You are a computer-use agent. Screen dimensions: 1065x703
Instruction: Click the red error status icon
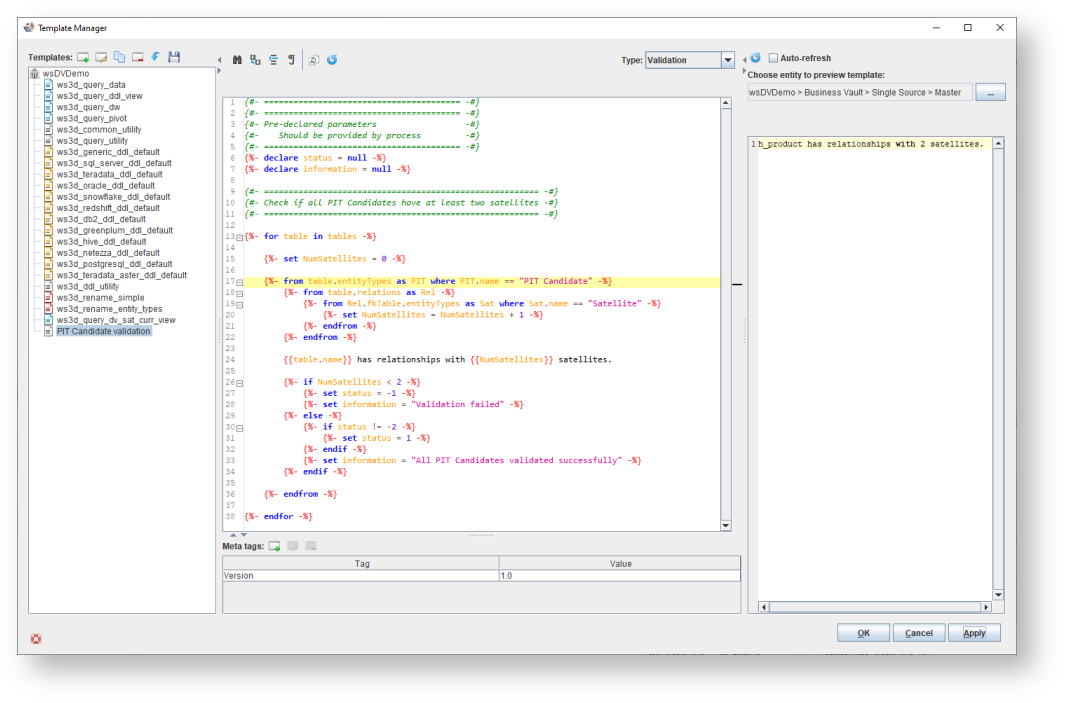(x=36, y=638)
